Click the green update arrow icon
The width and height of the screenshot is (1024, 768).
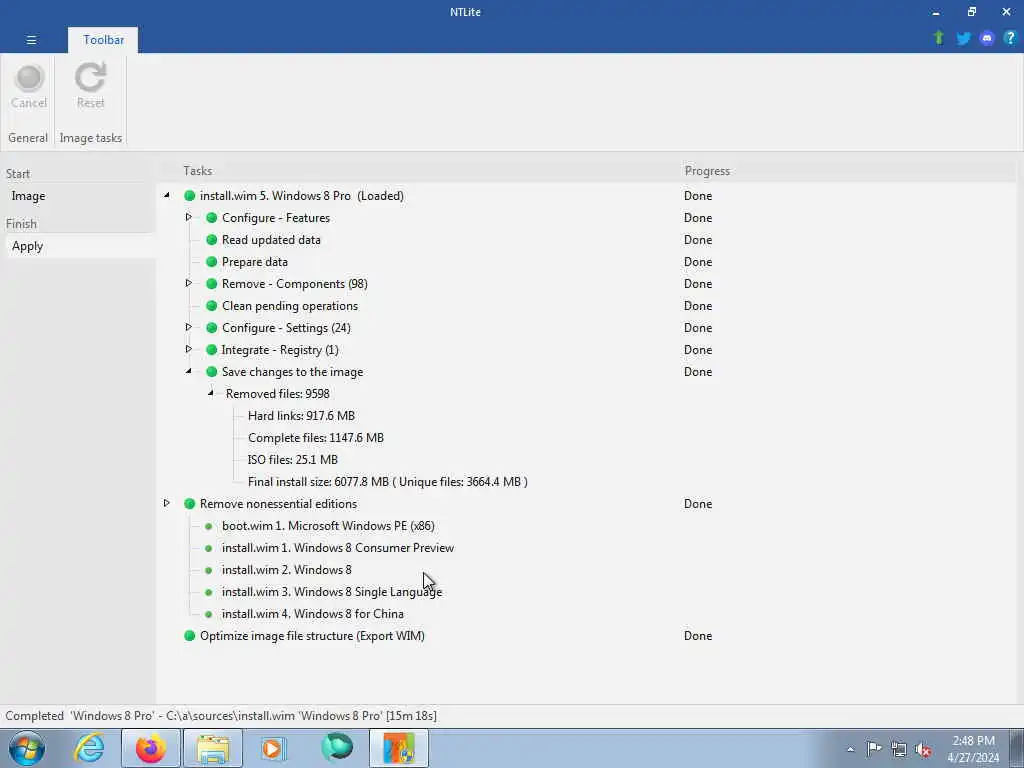point(939,38)
